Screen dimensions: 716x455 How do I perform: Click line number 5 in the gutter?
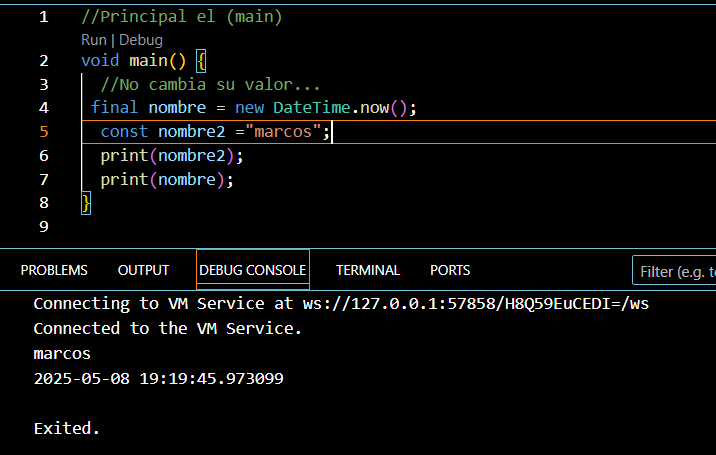tap(43, 132)
